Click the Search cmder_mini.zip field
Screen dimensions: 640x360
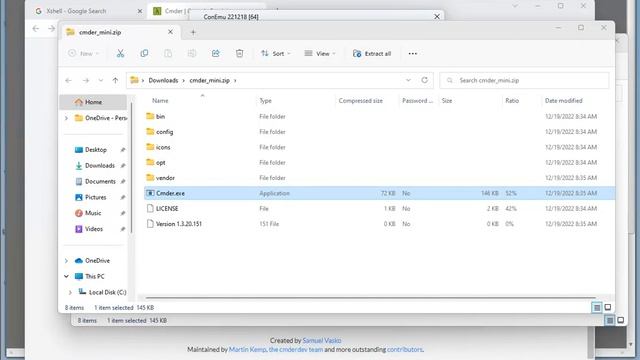(x=524, y=80)
